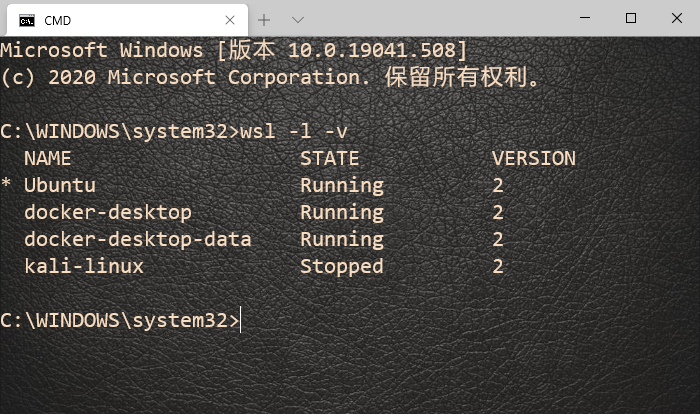
Task: Click the Ubuntu distribution name
Action: (60, 185)
